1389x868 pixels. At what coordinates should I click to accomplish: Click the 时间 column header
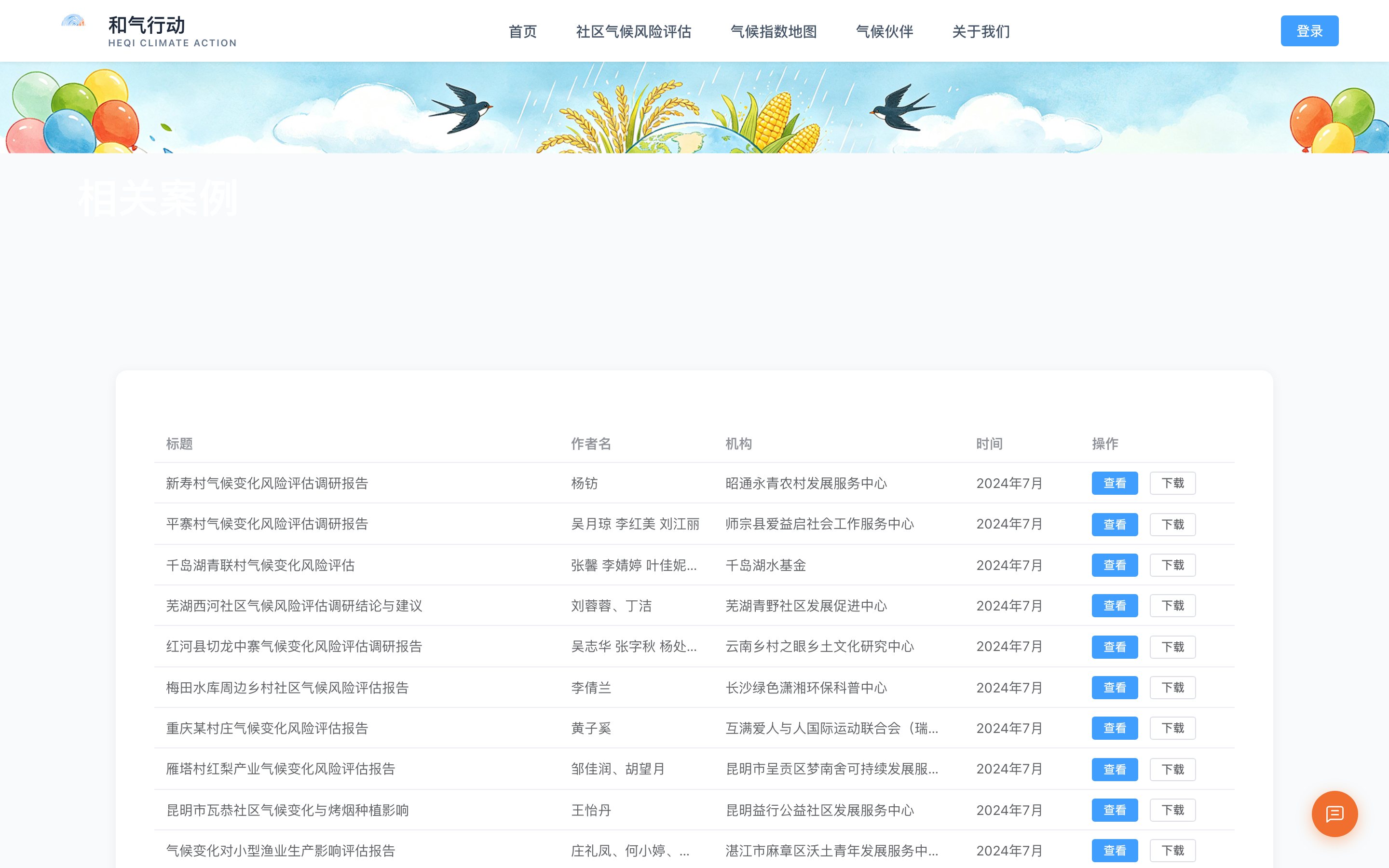990,444
